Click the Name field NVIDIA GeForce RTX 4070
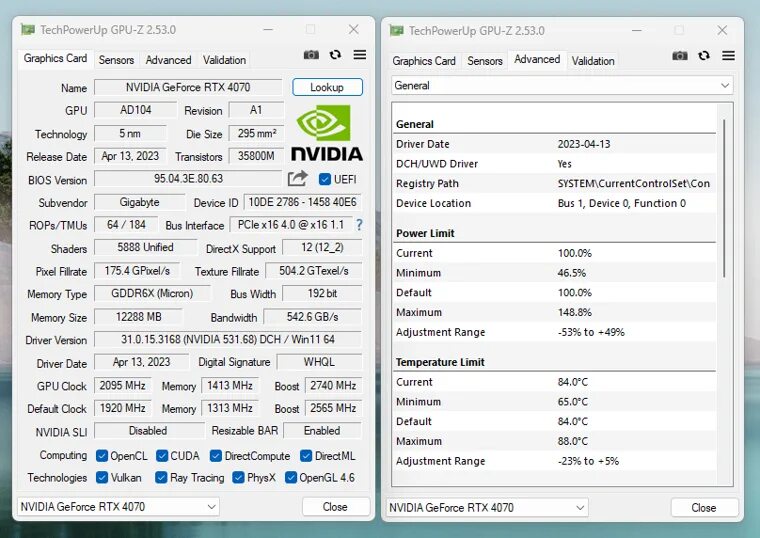Viewport: 760px width, 538px height. coord(188,87)
